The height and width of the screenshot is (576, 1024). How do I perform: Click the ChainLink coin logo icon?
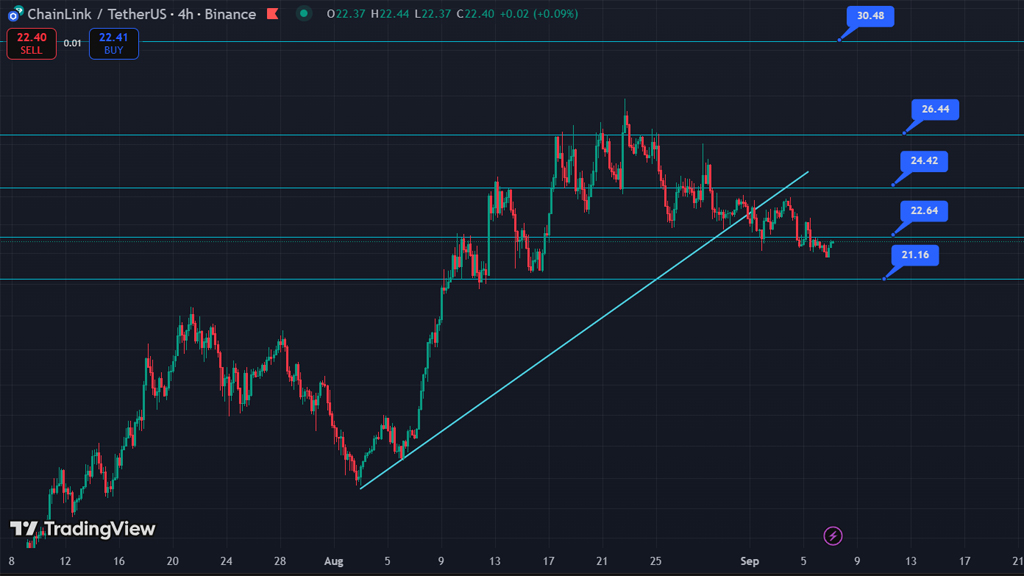(14, 15)
